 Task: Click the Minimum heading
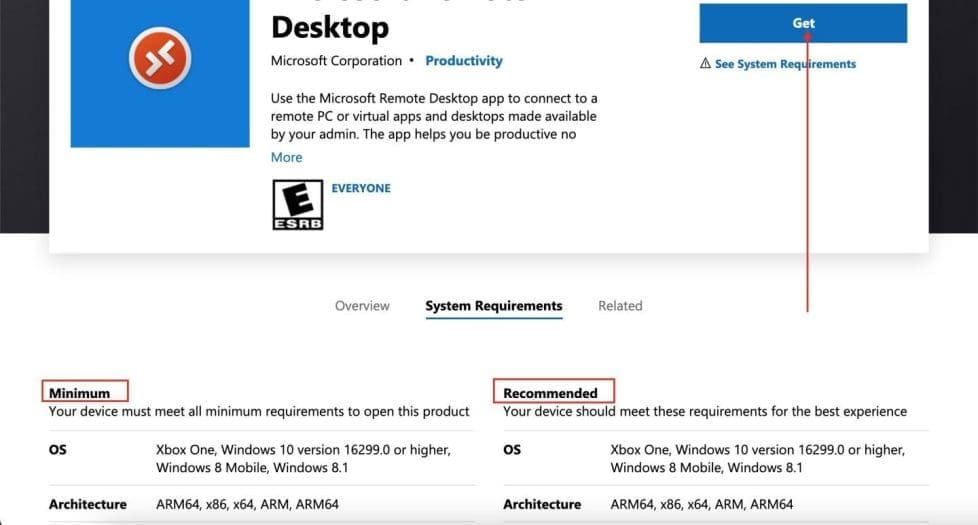(x=79, y=393)
